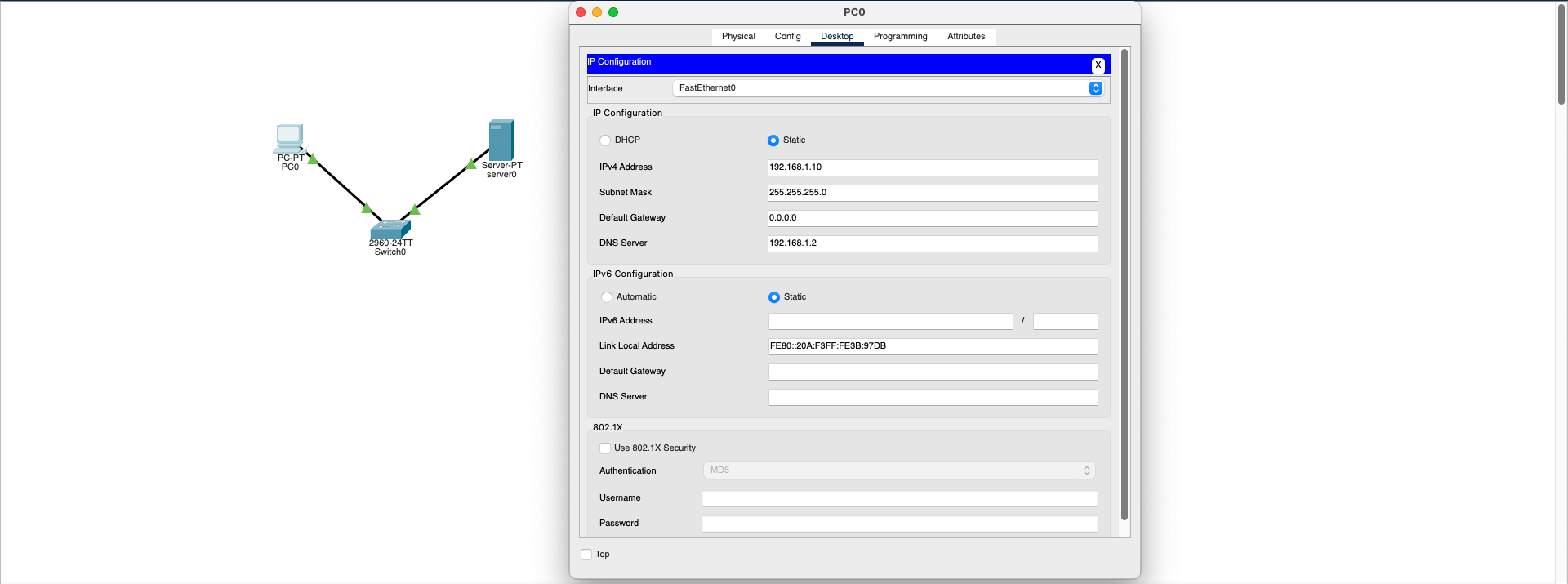The height and width of the screenshot is (584, 1568).
Task: Click the PC-PT PC0 label text
Action: pos(291,163)
